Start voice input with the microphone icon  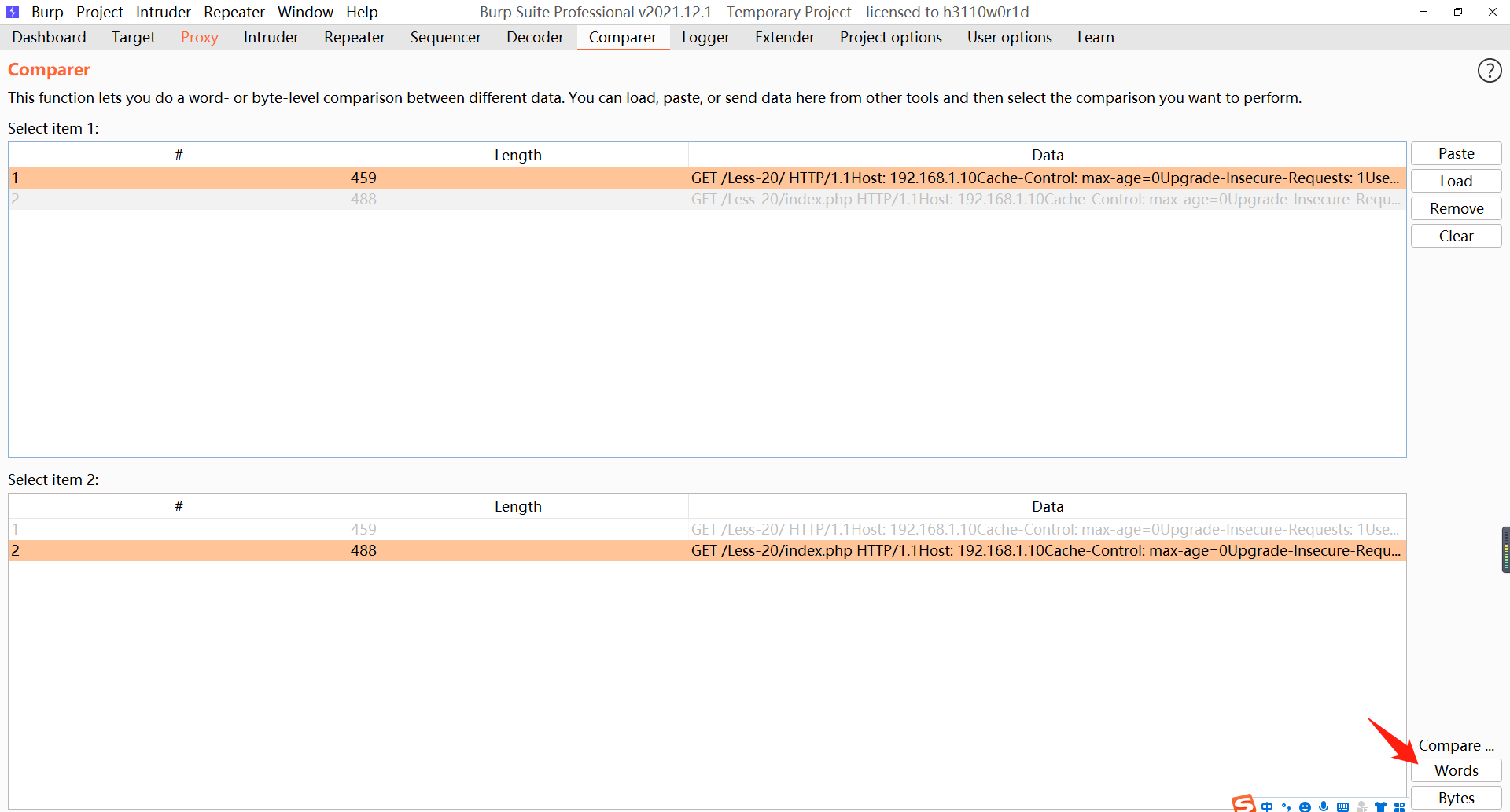coord(1324,806)
